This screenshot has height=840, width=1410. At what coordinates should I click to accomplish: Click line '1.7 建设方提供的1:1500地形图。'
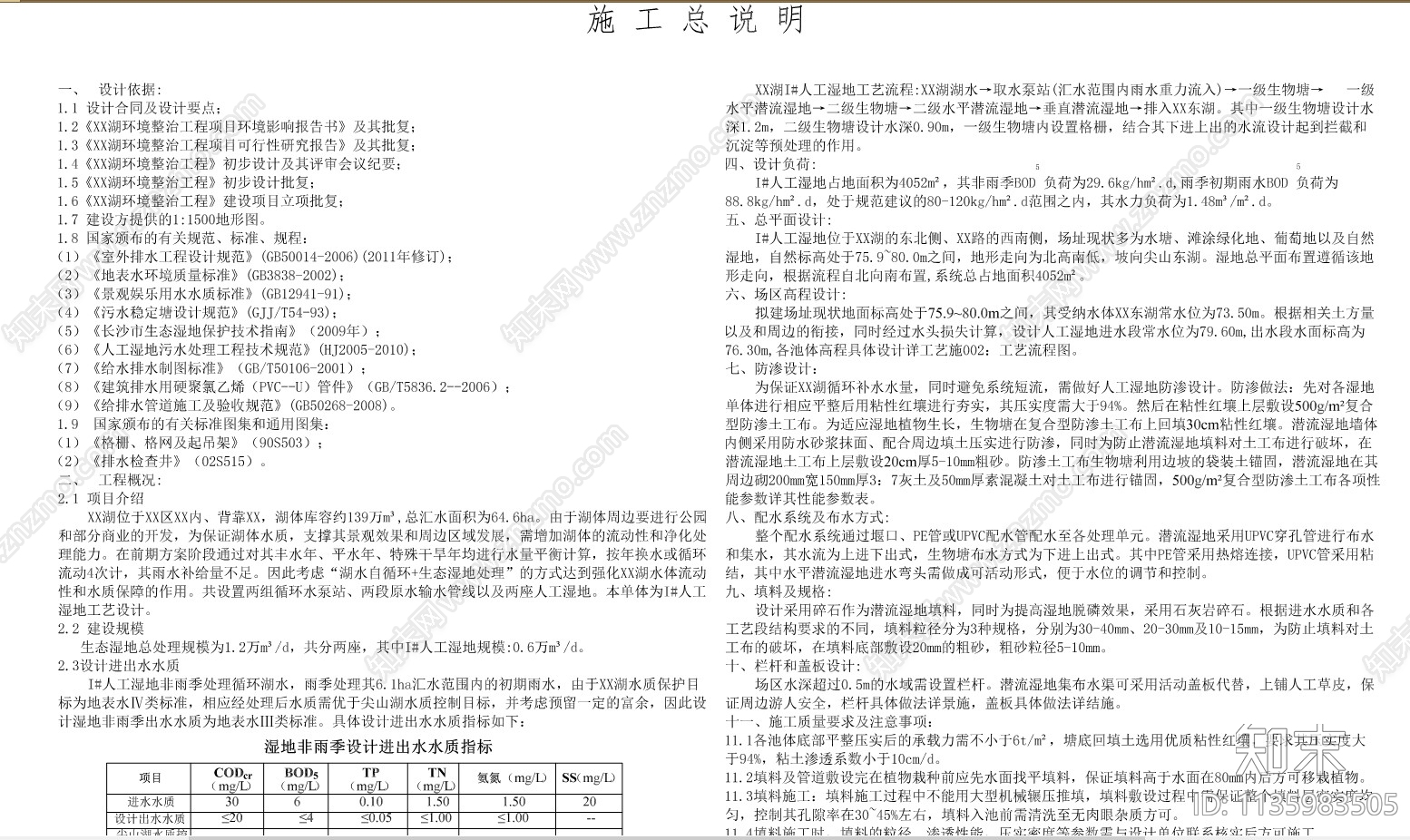click(x=163, y=220)
